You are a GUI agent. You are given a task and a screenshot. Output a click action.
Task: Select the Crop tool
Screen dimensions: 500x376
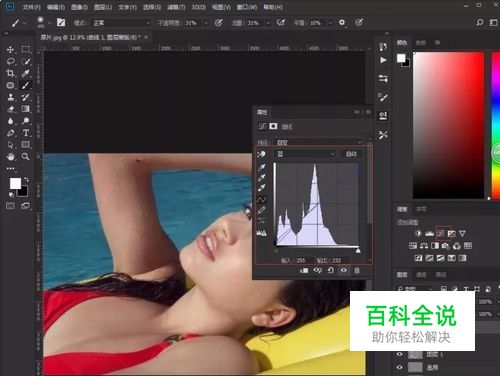[10, 73]
